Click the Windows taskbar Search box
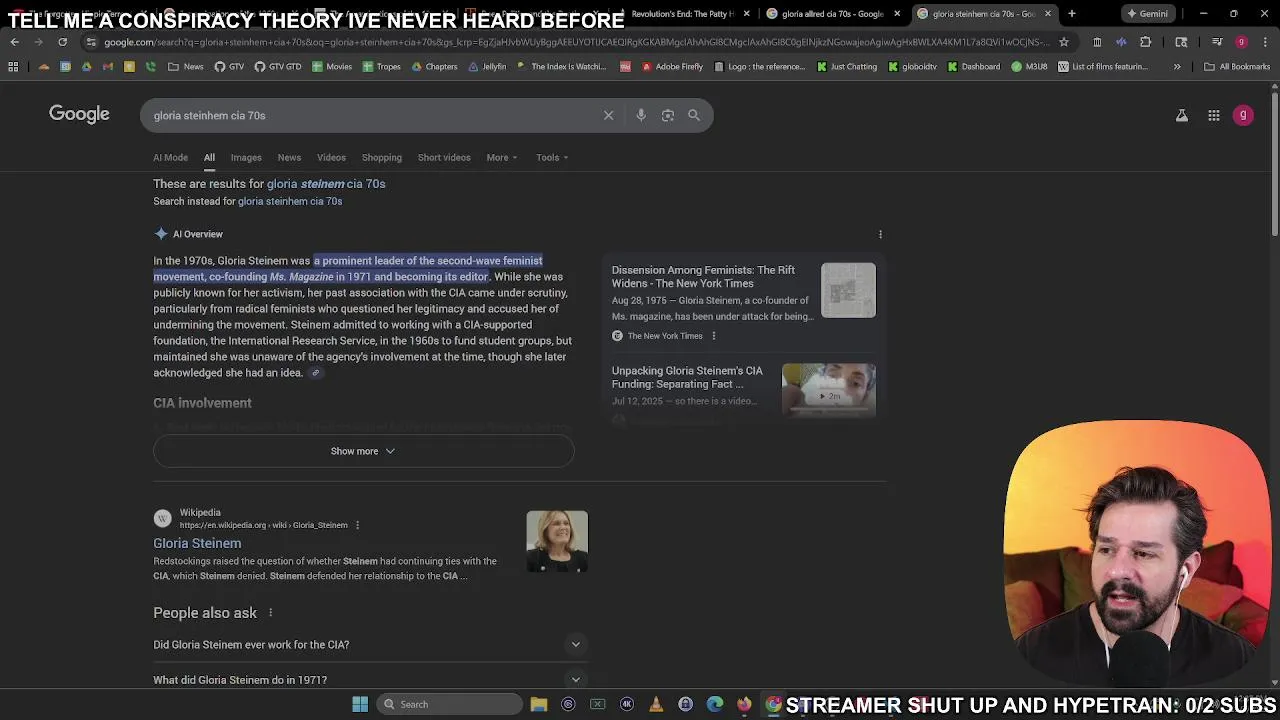Image resolution: width=1280 pixels, height=720 pixels. click(448, 704)
